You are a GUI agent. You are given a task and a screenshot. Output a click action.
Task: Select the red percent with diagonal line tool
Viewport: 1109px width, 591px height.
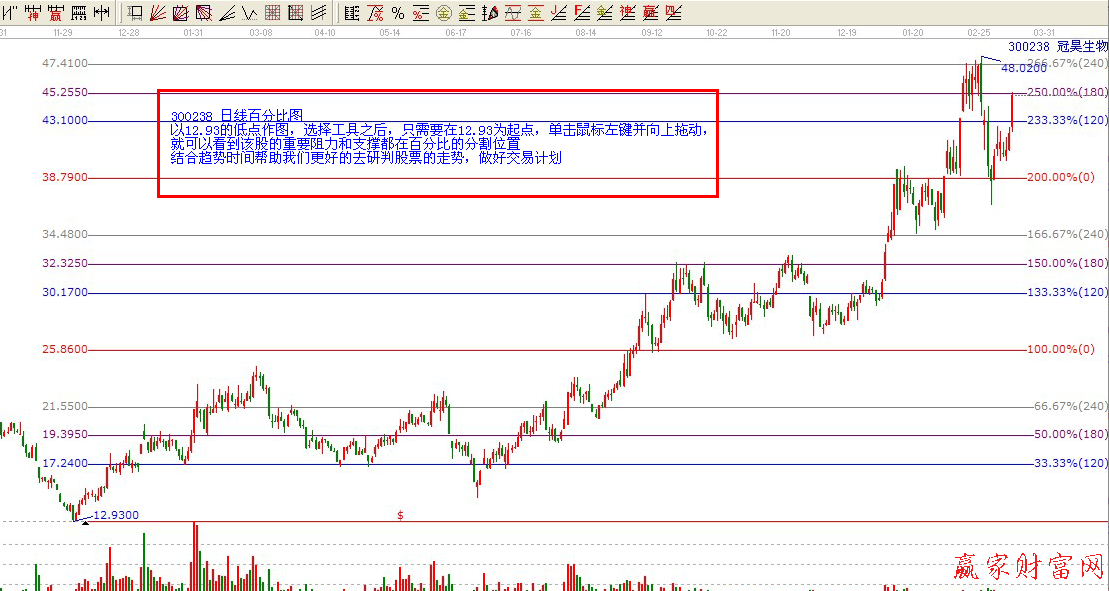[x=374, y=13]
